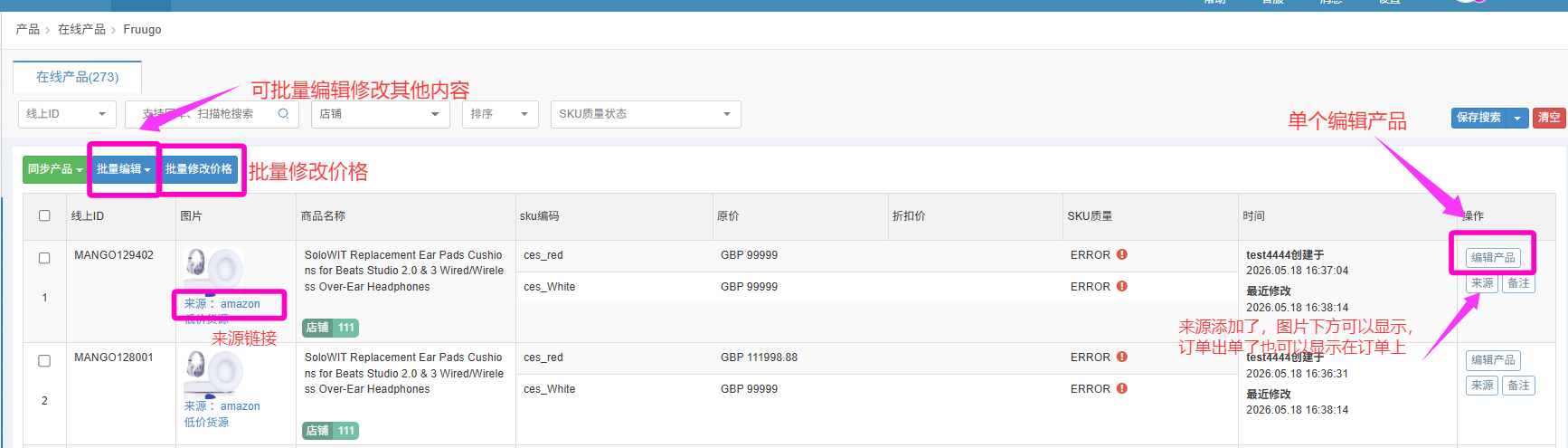Click the error icon for MANGO128001 ces_red row
This screenshot has height=448, width=1568.
pyautogui.click(x=1122, y=357)
